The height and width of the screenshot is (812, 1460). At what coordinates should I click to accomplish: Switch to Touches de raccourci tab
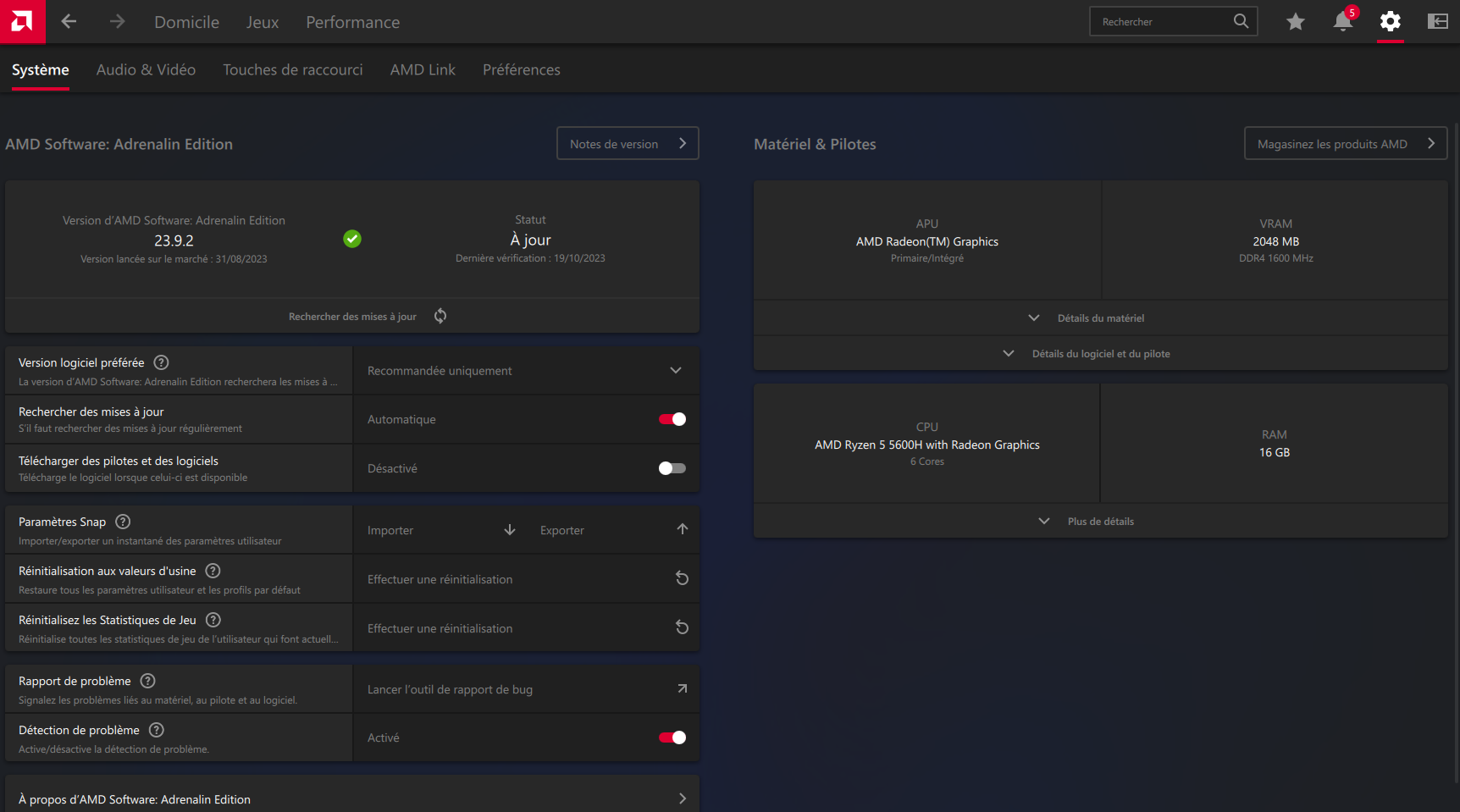293,69
